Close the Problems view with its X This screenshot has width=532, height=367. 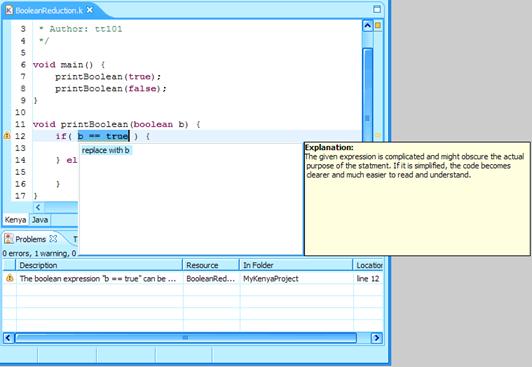[53, 239]
